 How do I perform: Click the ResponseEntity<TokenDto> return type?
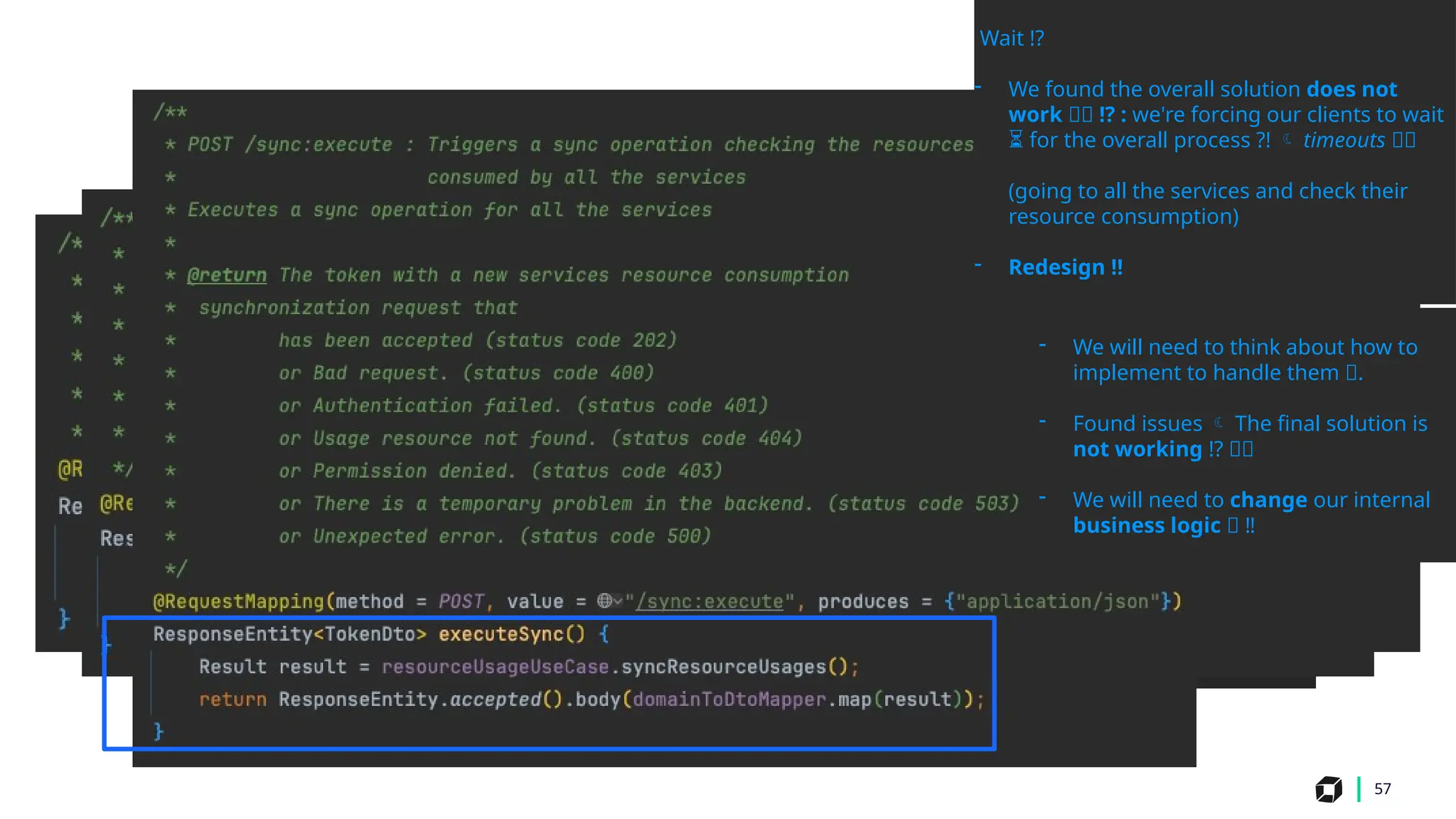(289, 633)
